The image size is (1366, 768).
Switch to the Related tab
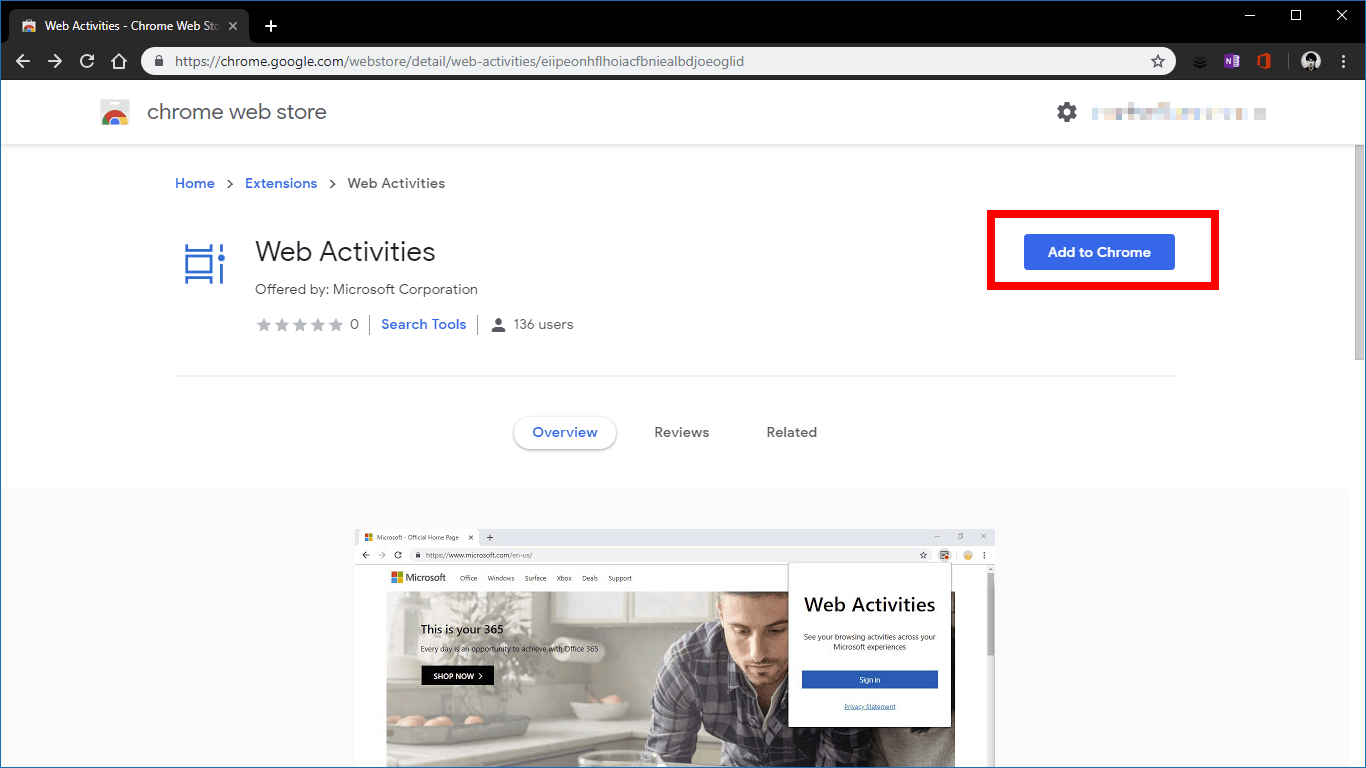pyautogui.click(x=792, y=433)
